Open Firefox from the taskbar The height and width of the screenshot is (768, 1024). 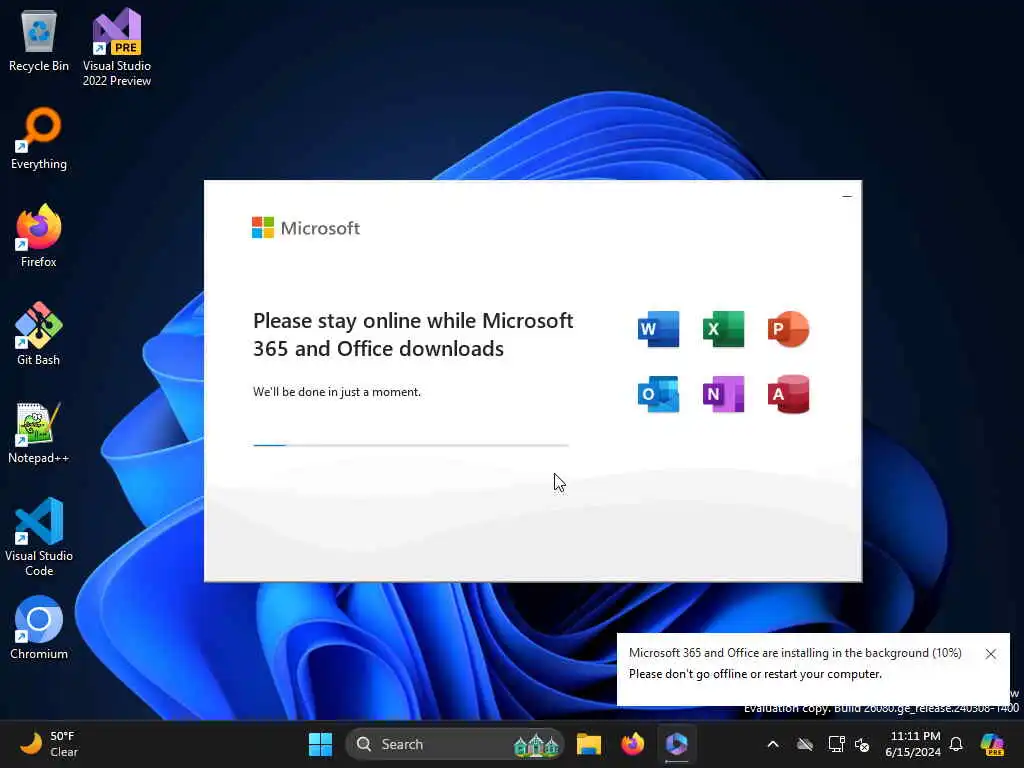pyautogui.click(x=632, y=744)
